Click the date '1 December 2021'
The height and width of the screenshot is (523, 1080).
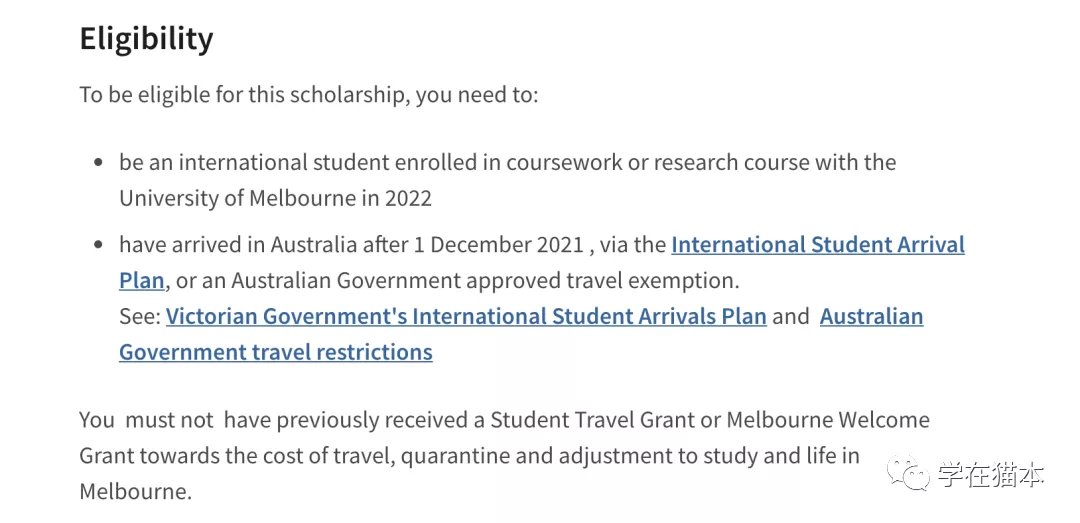click(499, 245)
